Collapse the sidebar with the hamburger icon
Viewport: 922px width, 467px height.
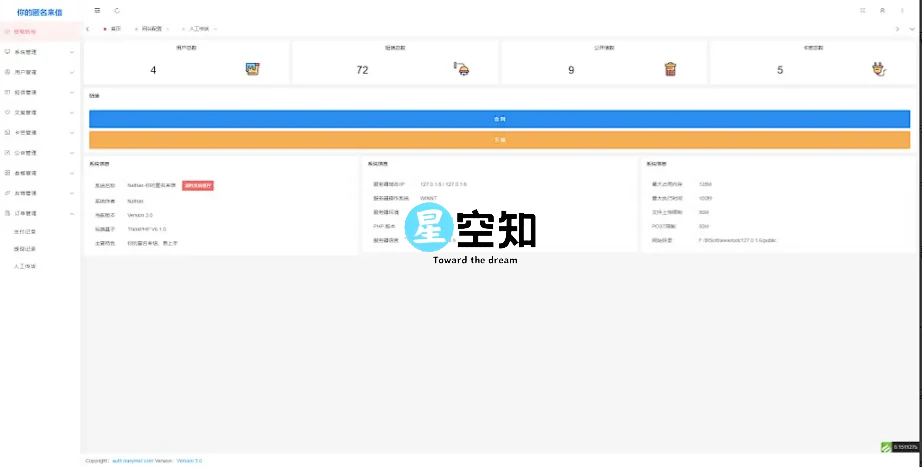[x=97, y=11]
